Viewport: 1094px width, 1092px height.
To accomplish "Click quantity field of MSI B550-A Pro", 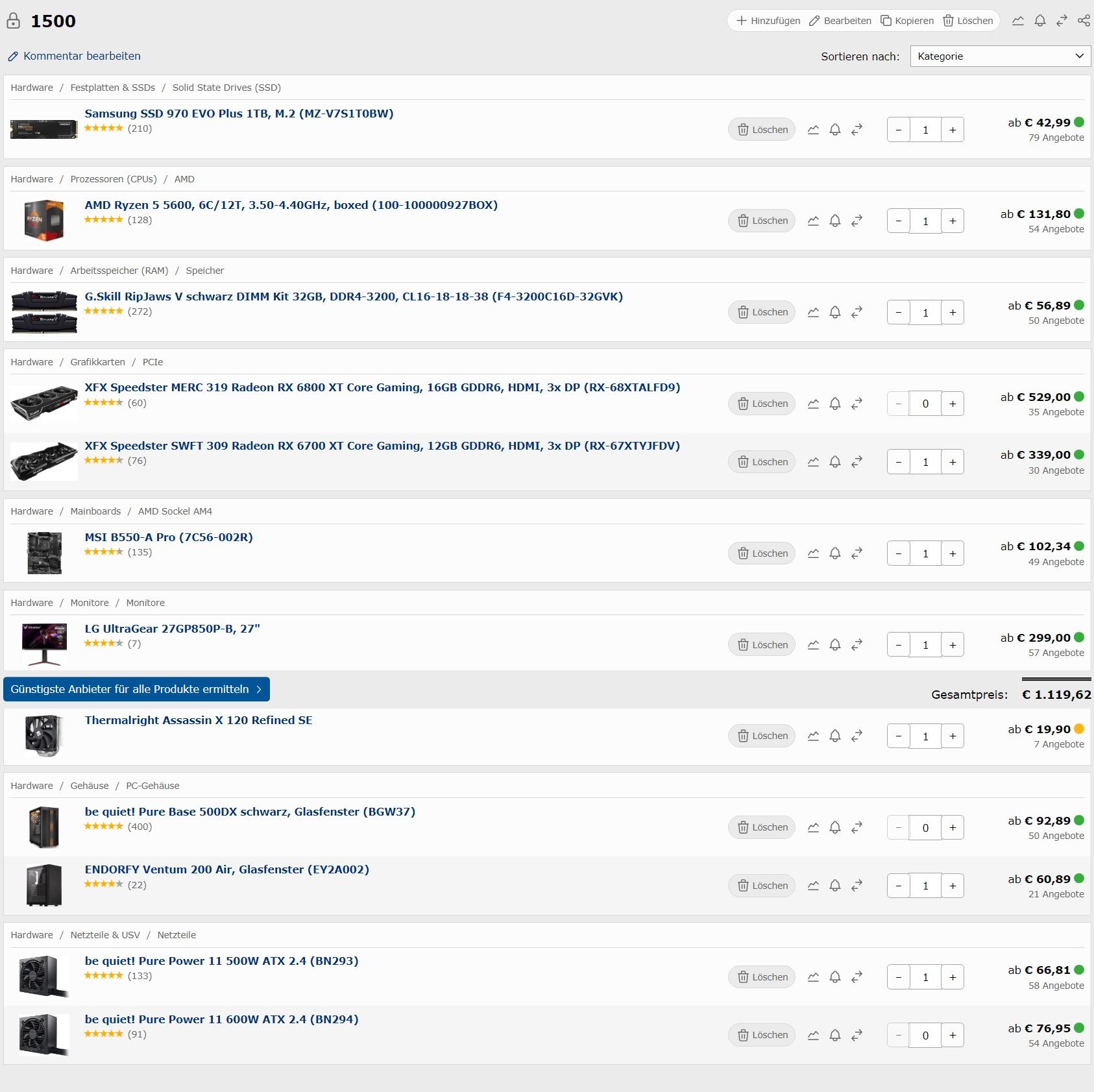I will (x=925, y=553).
